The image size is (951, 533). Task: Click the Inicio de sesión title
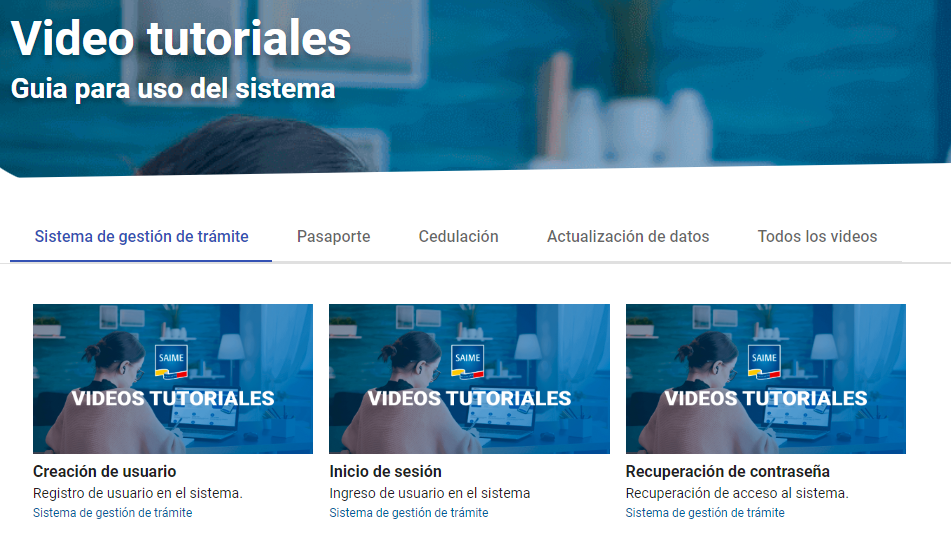coord(385,471)
